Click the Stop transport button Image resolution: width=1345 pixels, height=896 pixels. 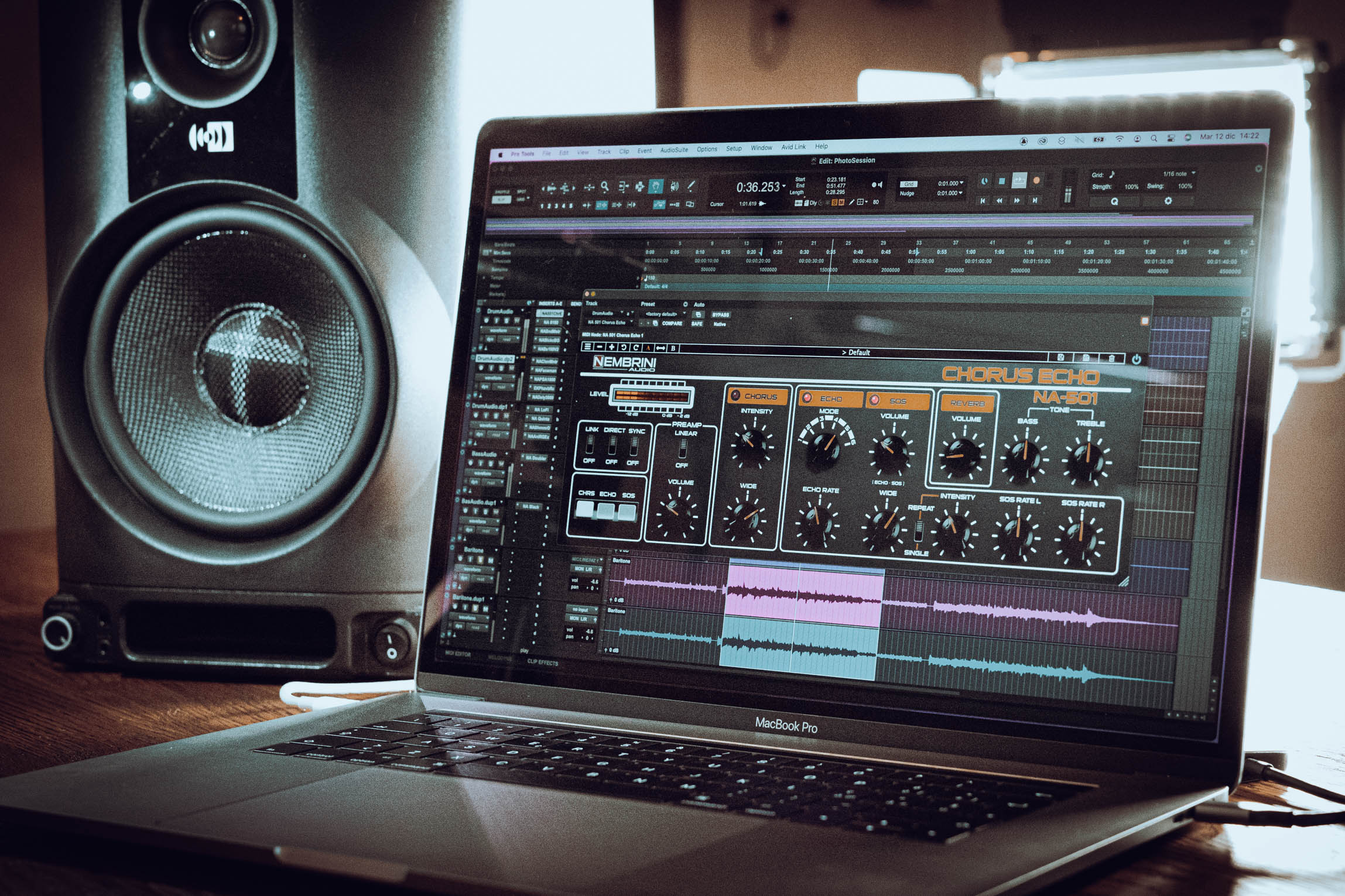[1002, 181]
